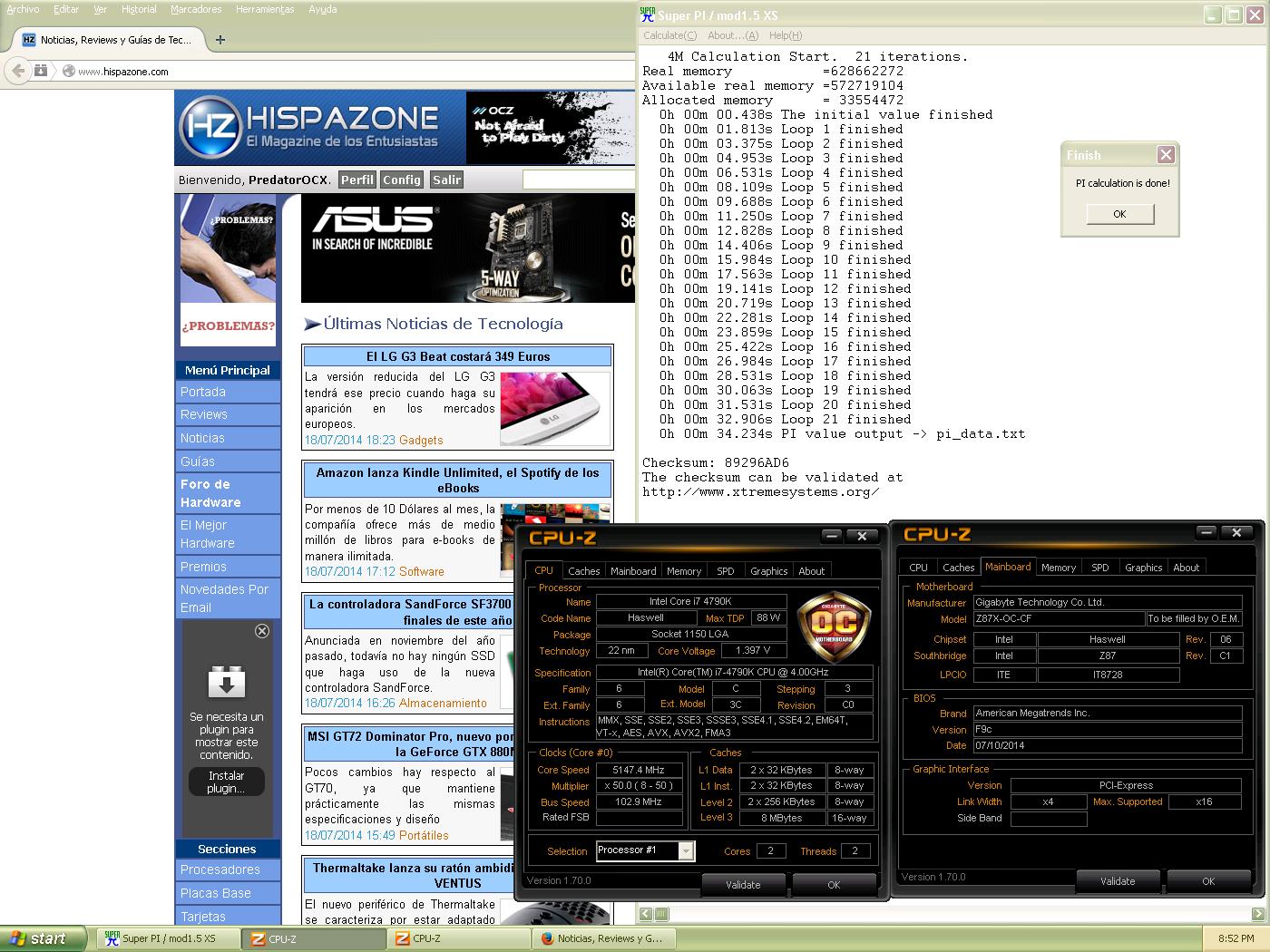Open the LG G3 Beat news headline
The image size is (1270, 952).
click(x=457, y=356)
